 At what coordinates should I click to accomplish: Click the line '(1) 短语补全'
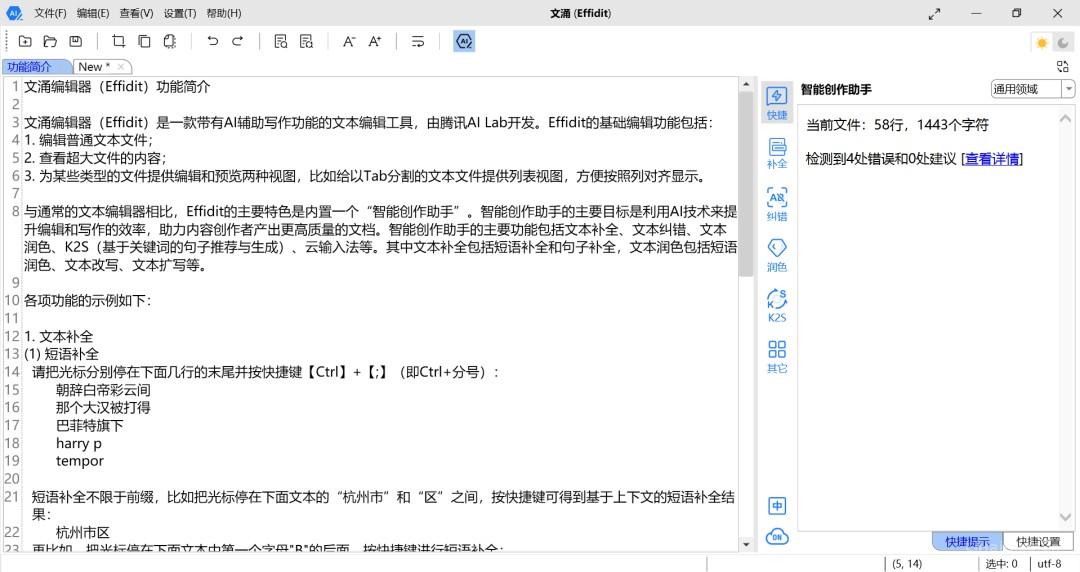coord(61,354)
